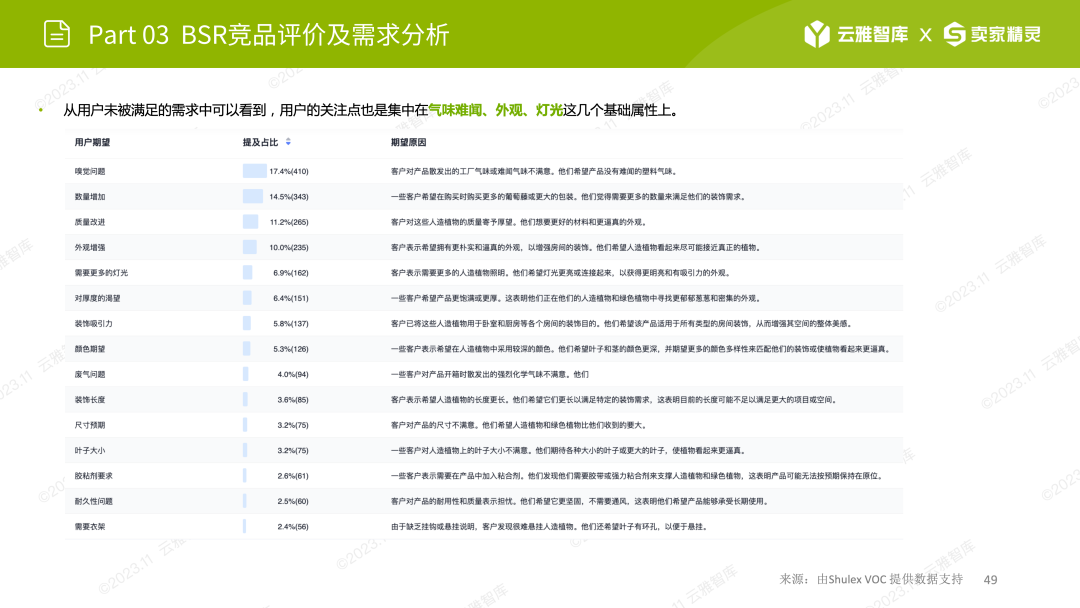1080x608 pixels.
Task: Toggle descending sort on 提及占比 column
Action: click(x=289, y=146)
